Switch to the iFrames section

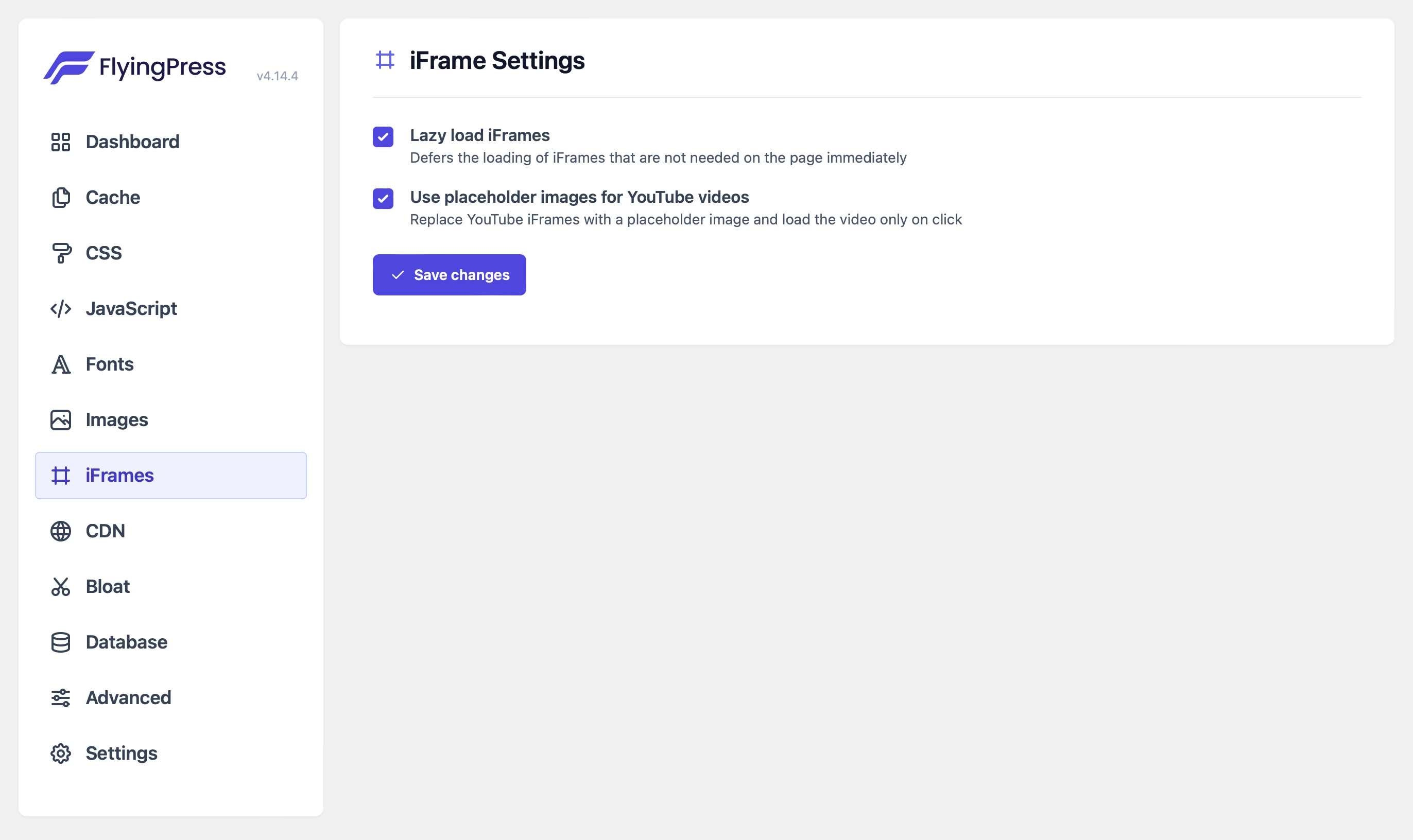pyautogui.click(x=119, y=476)
